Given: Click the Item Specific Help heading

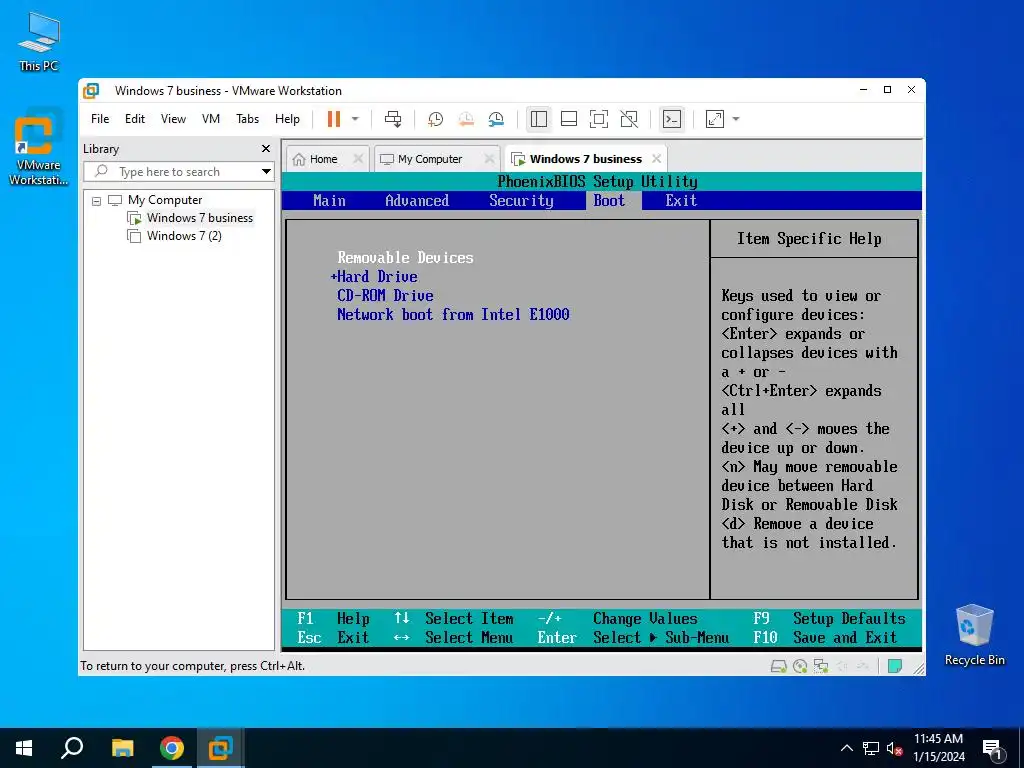Looking at the screenshot, I should pos(809,239).
